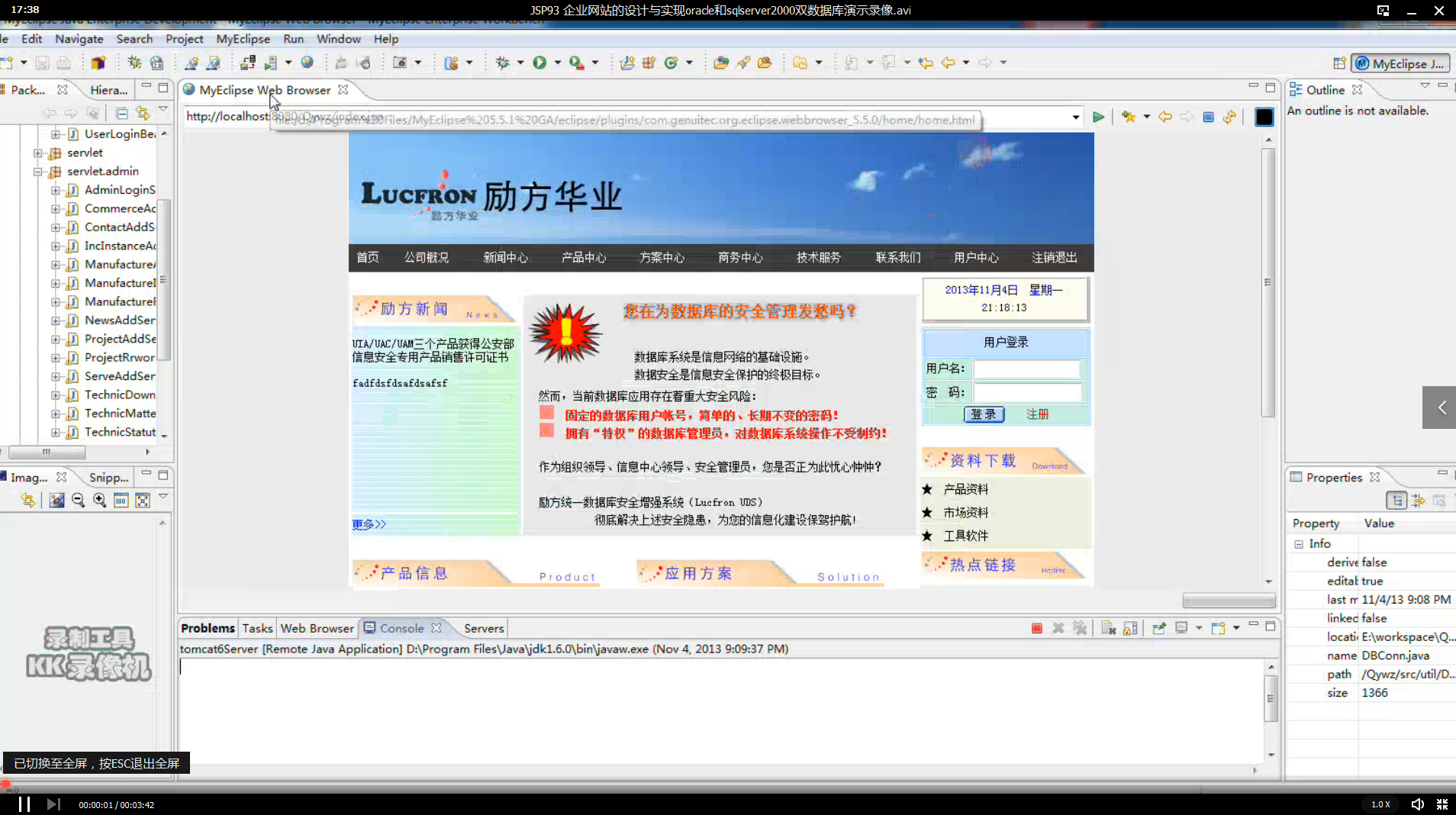Click Open Perspective icon
This screenshot has height=815, width=1456.
[1338, 63]
